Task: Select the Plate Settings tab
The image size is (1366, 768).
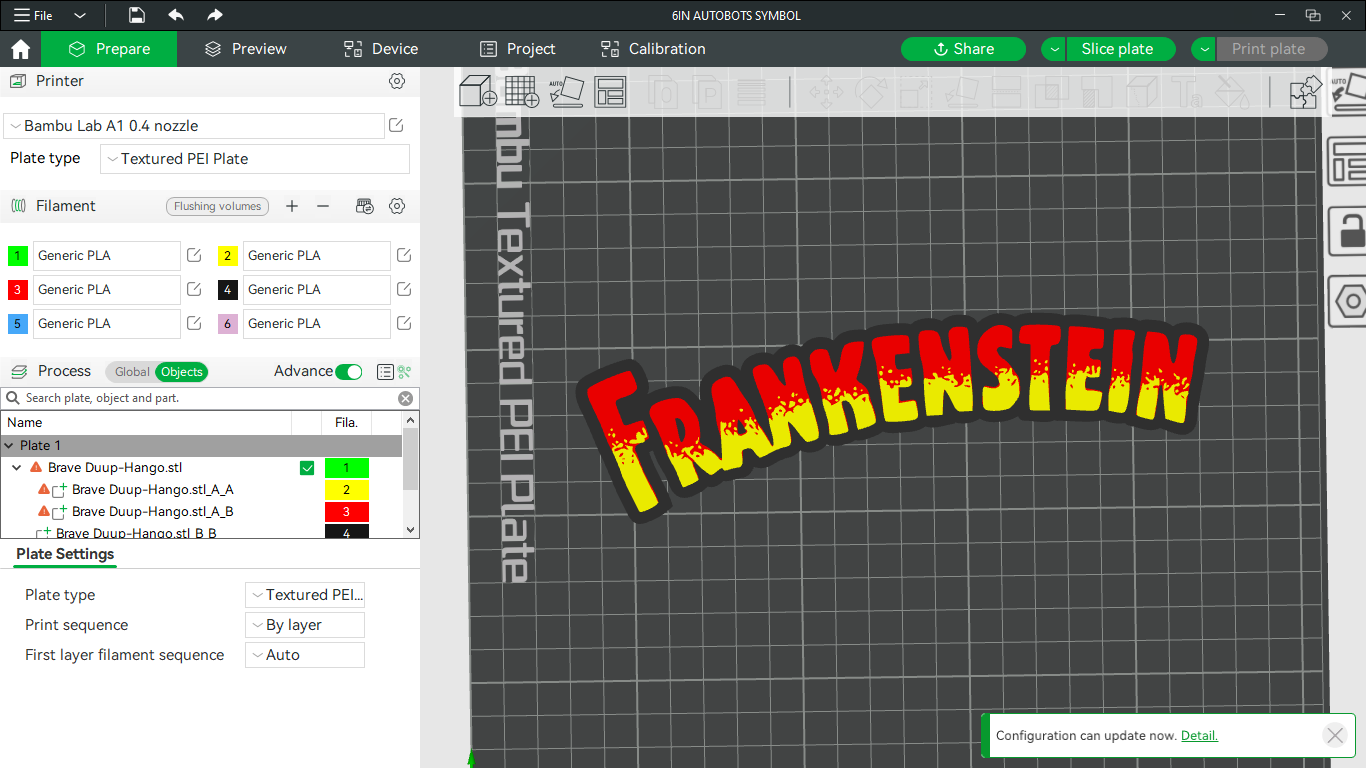Action: pos(65,554)
